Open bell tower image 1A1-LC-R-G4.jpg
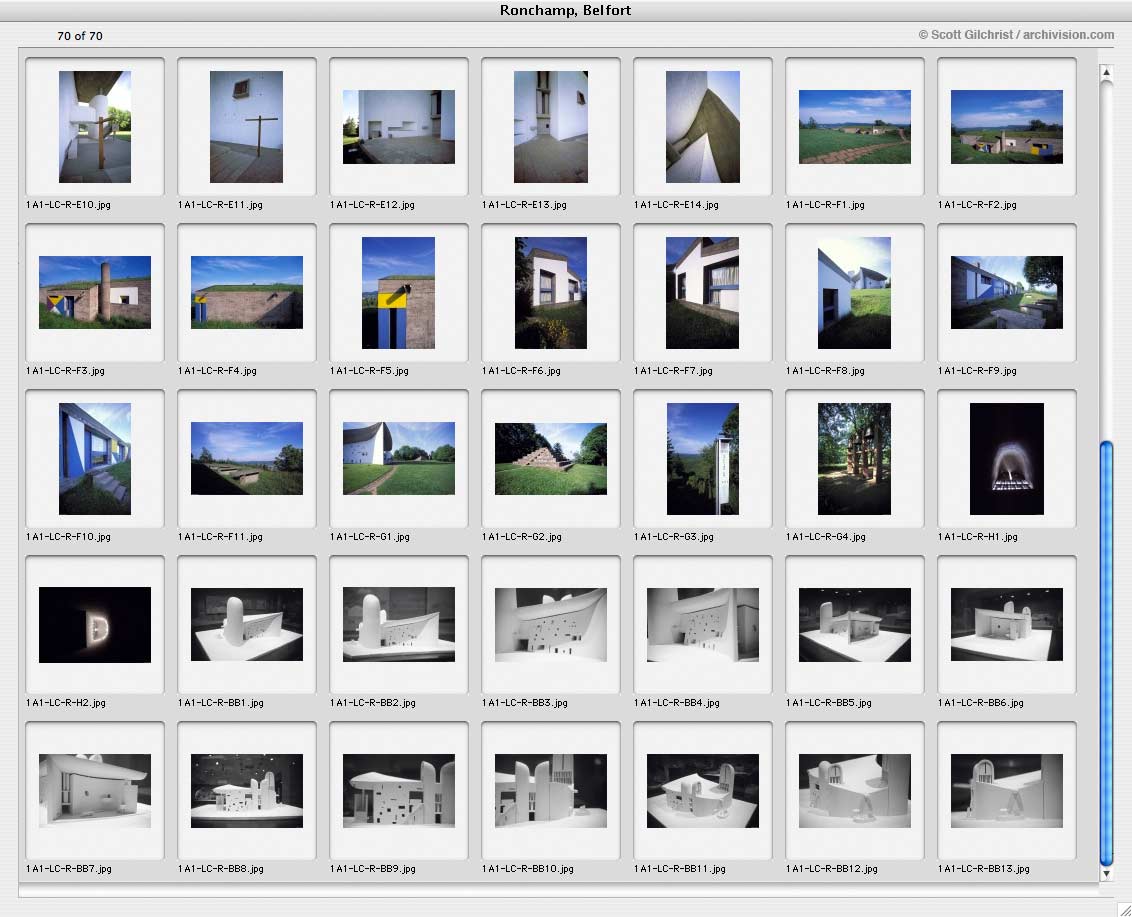This screenshot has height=917, width=1132. 855,458
